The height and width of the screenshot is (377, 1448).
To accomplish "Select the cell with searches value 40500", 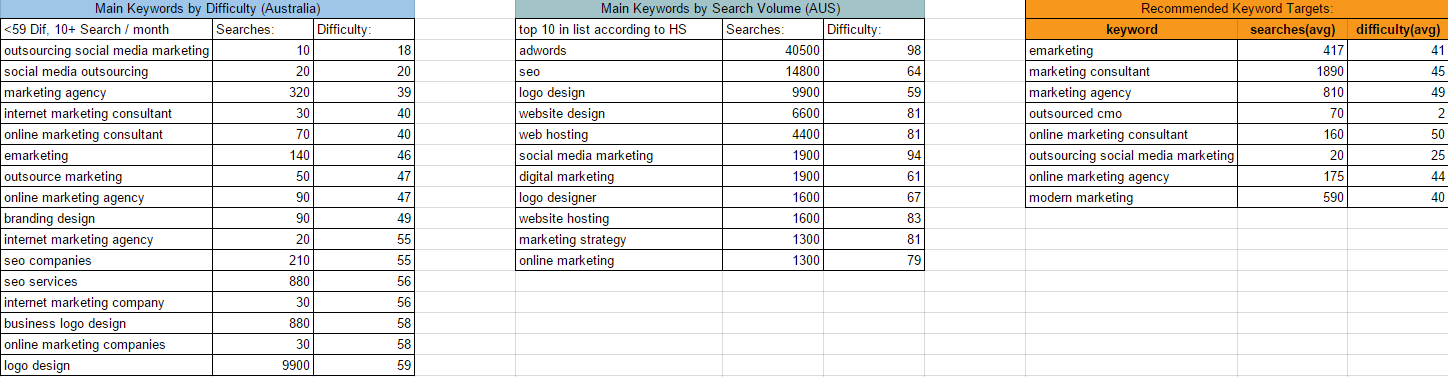I will tap(773, 50).
